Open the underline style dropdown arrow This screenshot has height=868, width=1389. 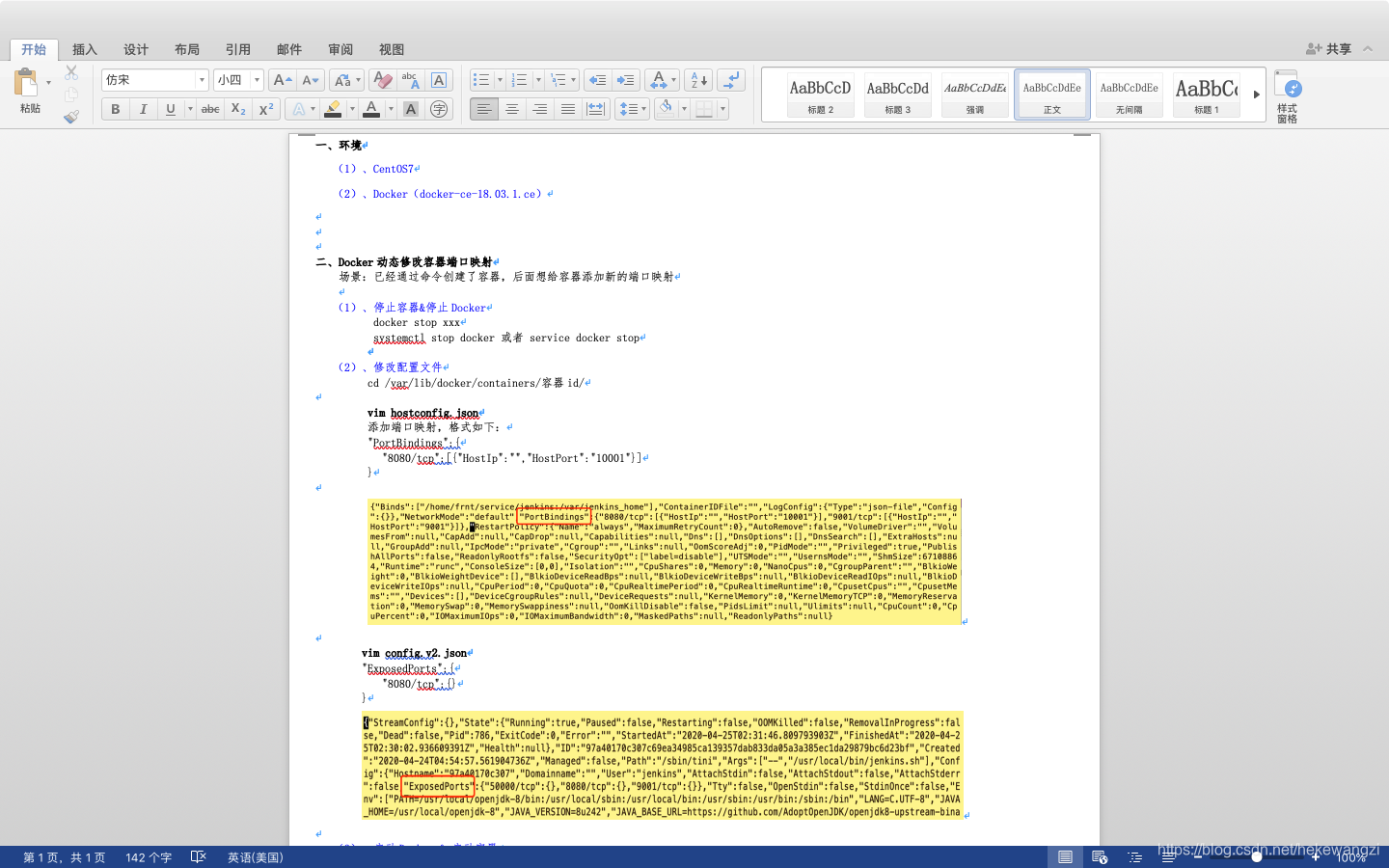click(190, 109)
